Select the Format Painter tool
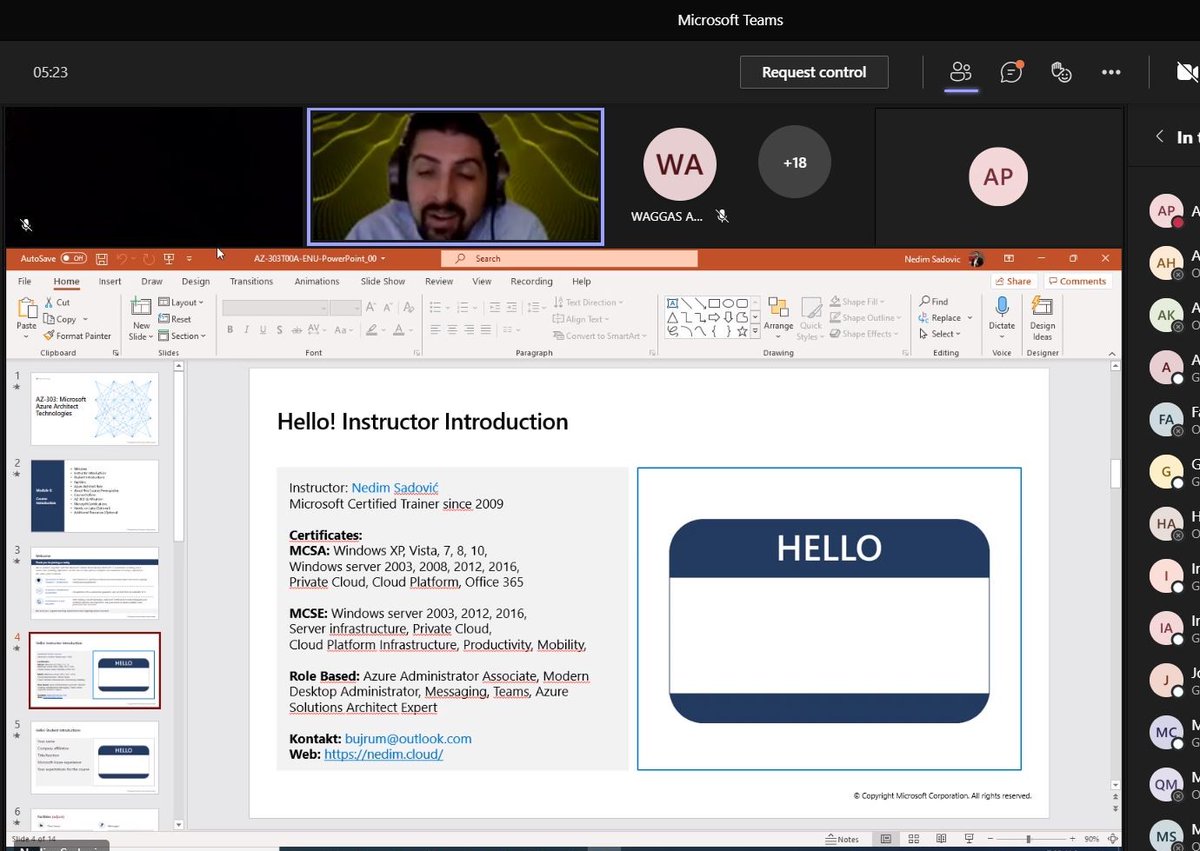Screen dimensions: 1200x851 [78, 336]
